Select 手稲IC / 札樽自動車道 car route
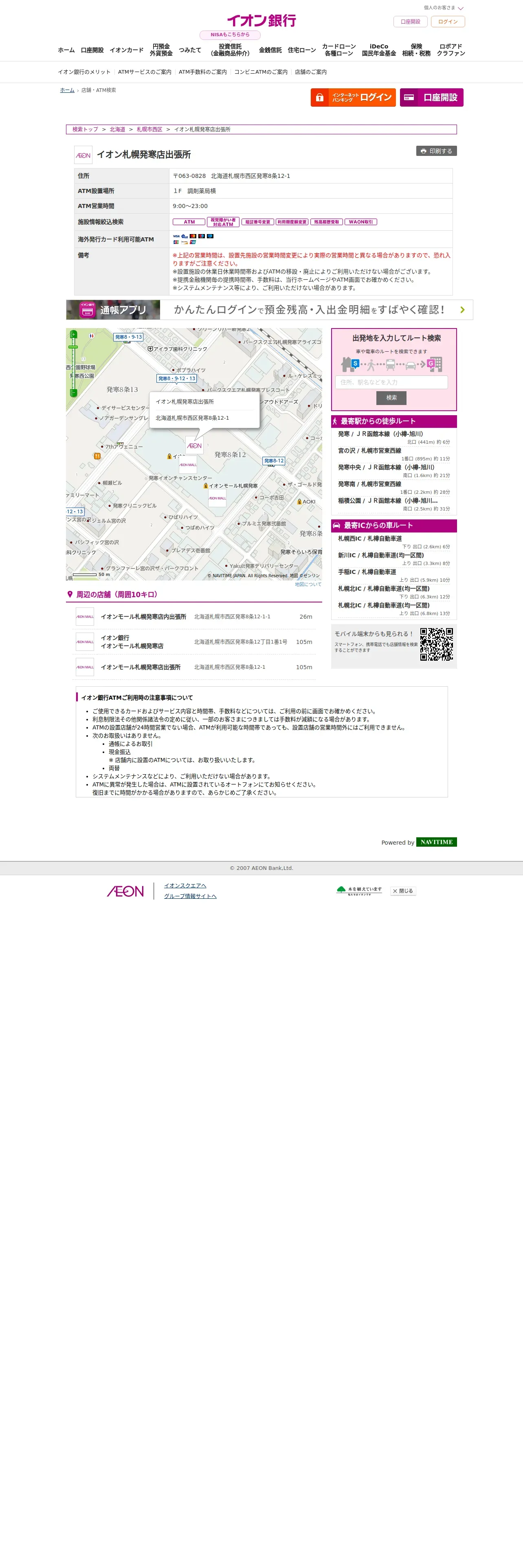 pyautogui.click(x=394, y=576)
